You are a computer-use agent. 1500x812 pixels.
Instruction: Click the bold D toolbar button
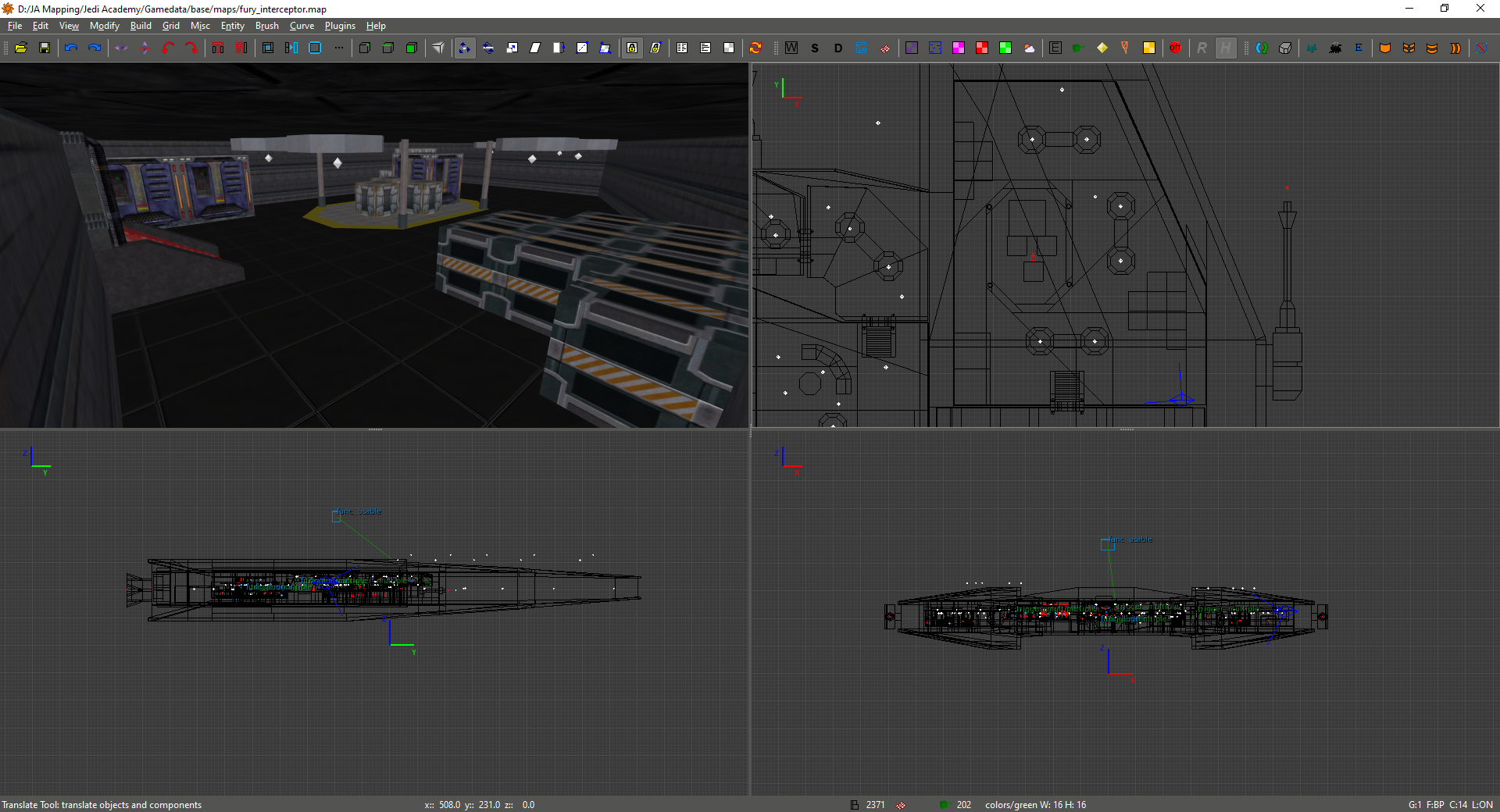click(x=838, y=48)
